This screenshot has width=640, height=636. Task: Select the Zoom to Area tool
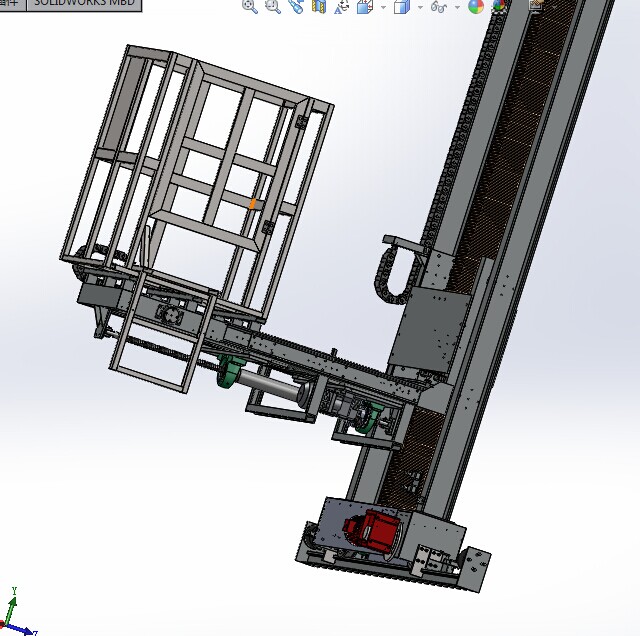click(x=273, y=6)
